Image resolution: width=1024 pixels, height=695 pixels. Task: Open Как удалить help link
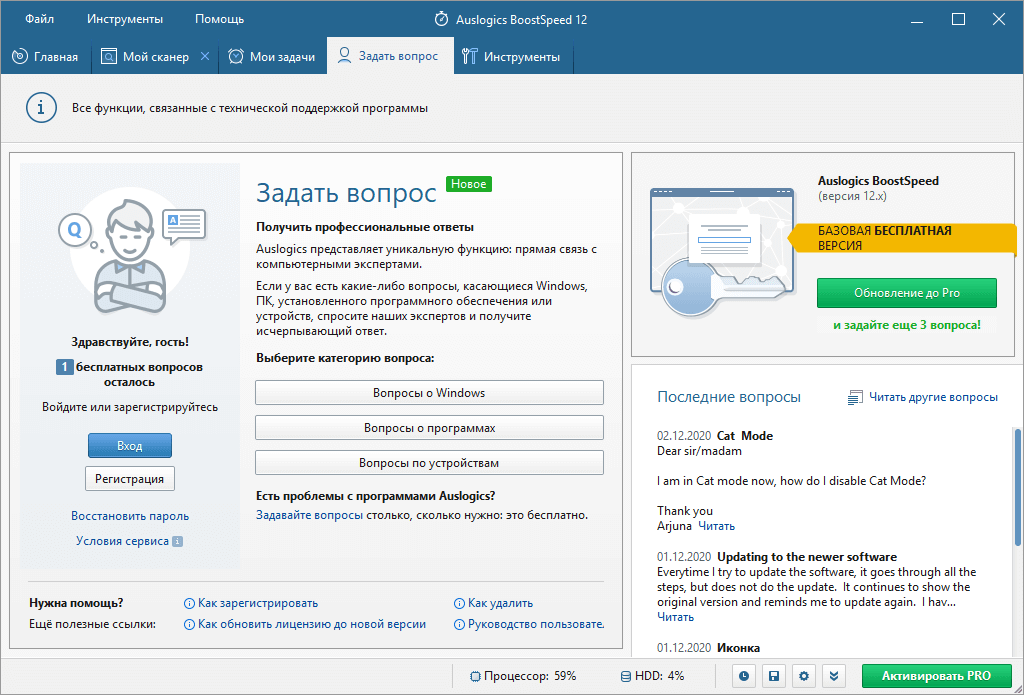[x=500, y=603]
